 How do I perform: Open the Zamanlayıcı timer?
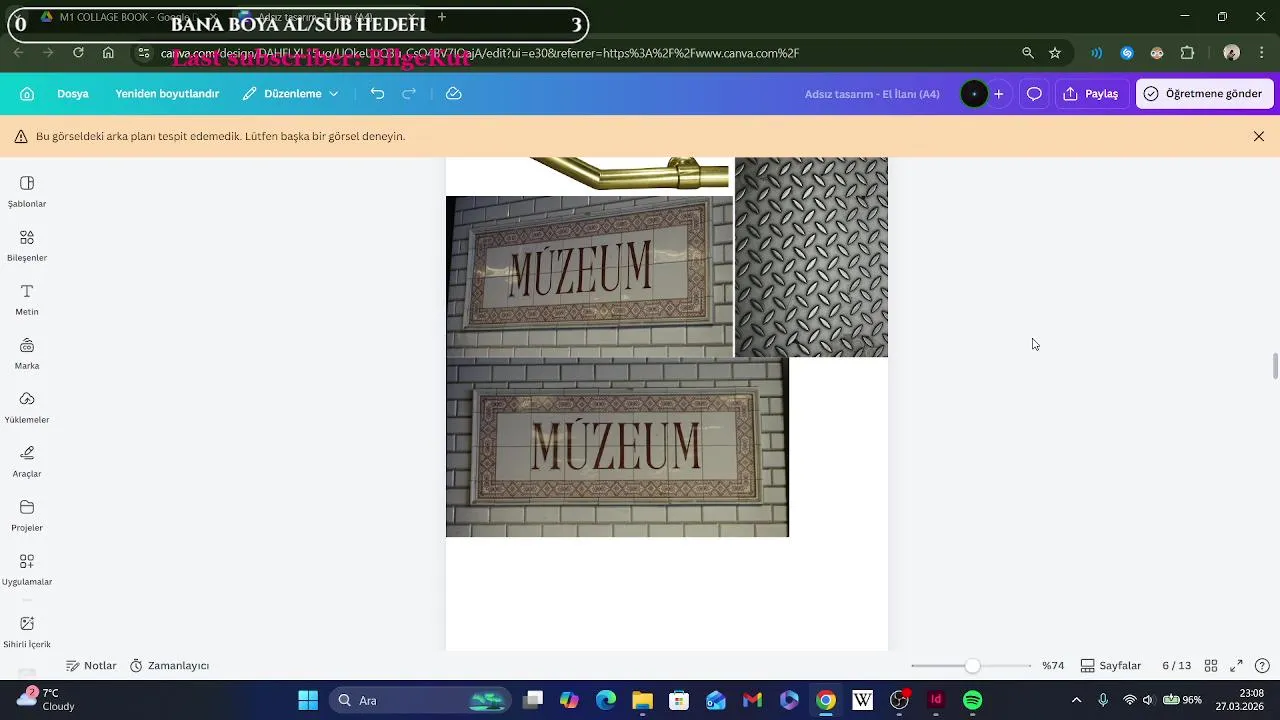pos(169,666)
